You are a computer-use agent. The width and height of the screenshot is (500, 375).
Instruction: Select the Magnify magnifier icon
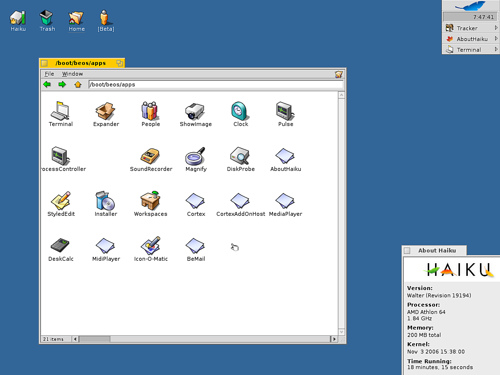click(195, 156)
